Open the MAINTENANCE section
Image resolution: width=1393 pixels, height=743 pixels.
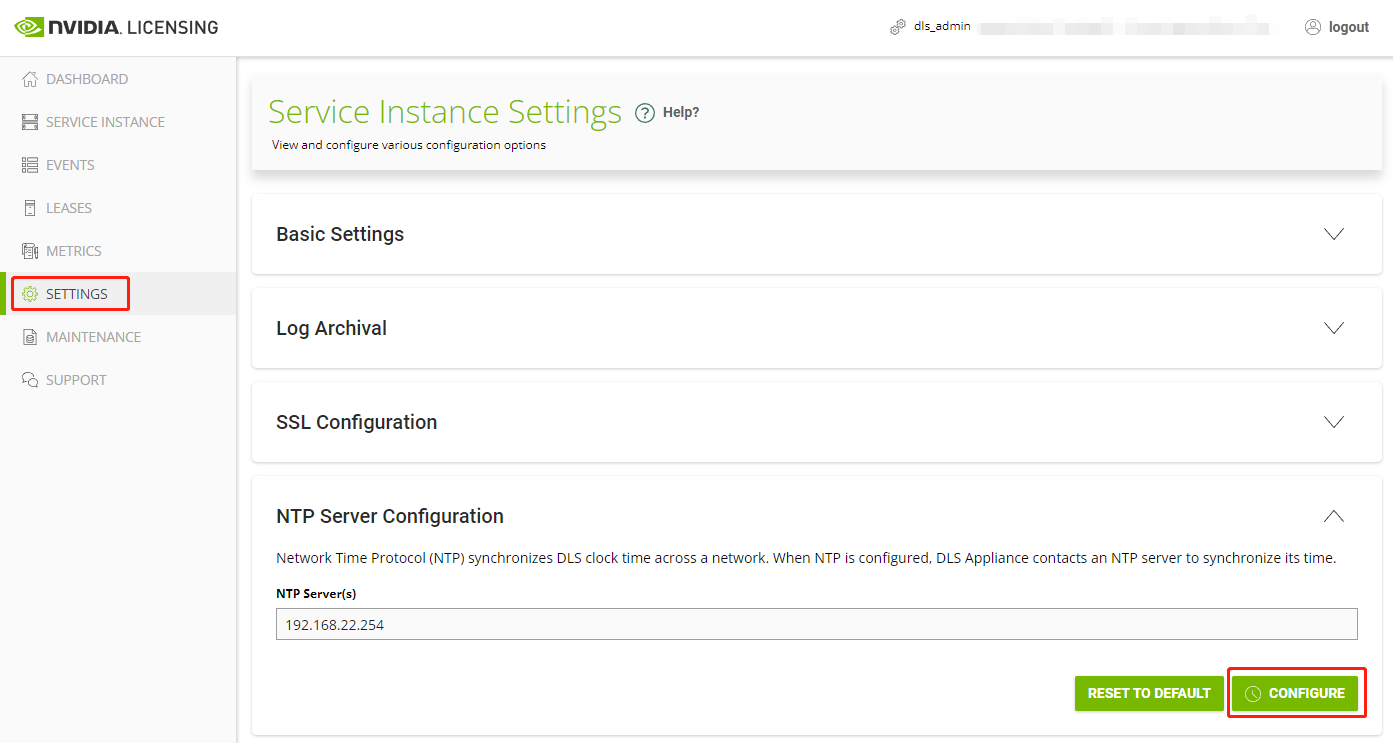point(93,337)
